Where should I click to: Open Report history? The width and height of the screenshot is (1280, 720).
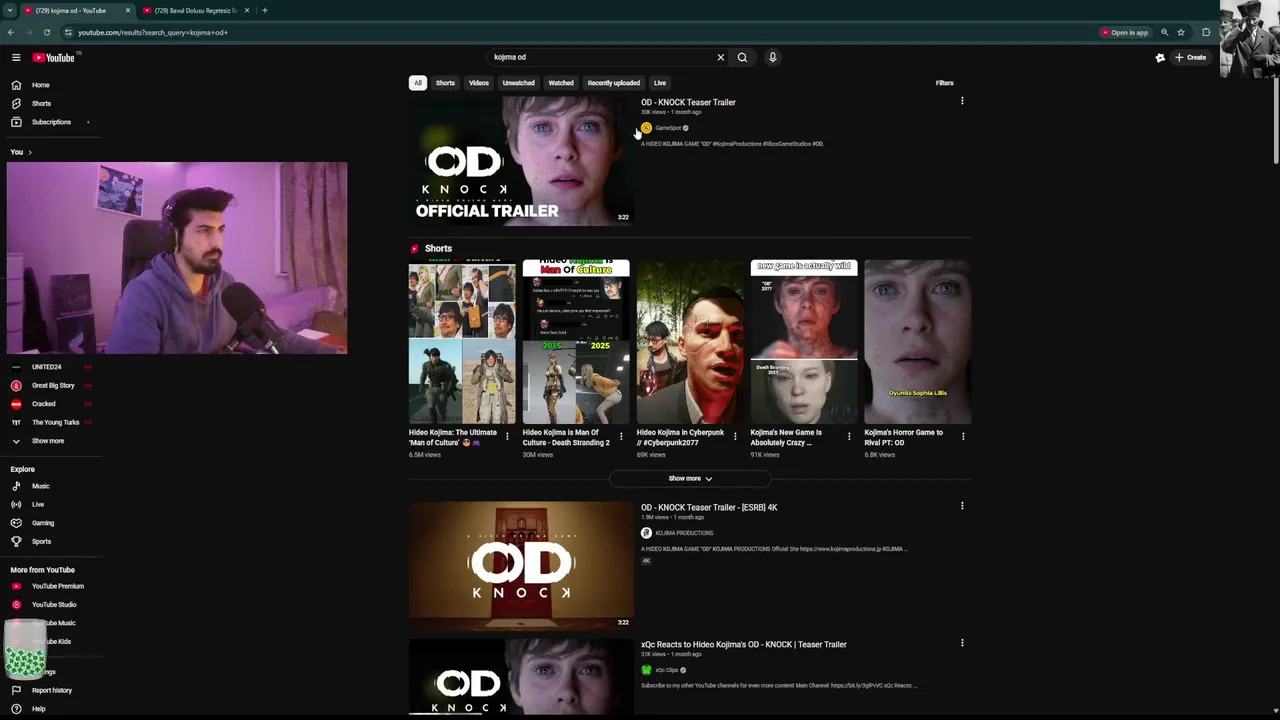[50, 690]
